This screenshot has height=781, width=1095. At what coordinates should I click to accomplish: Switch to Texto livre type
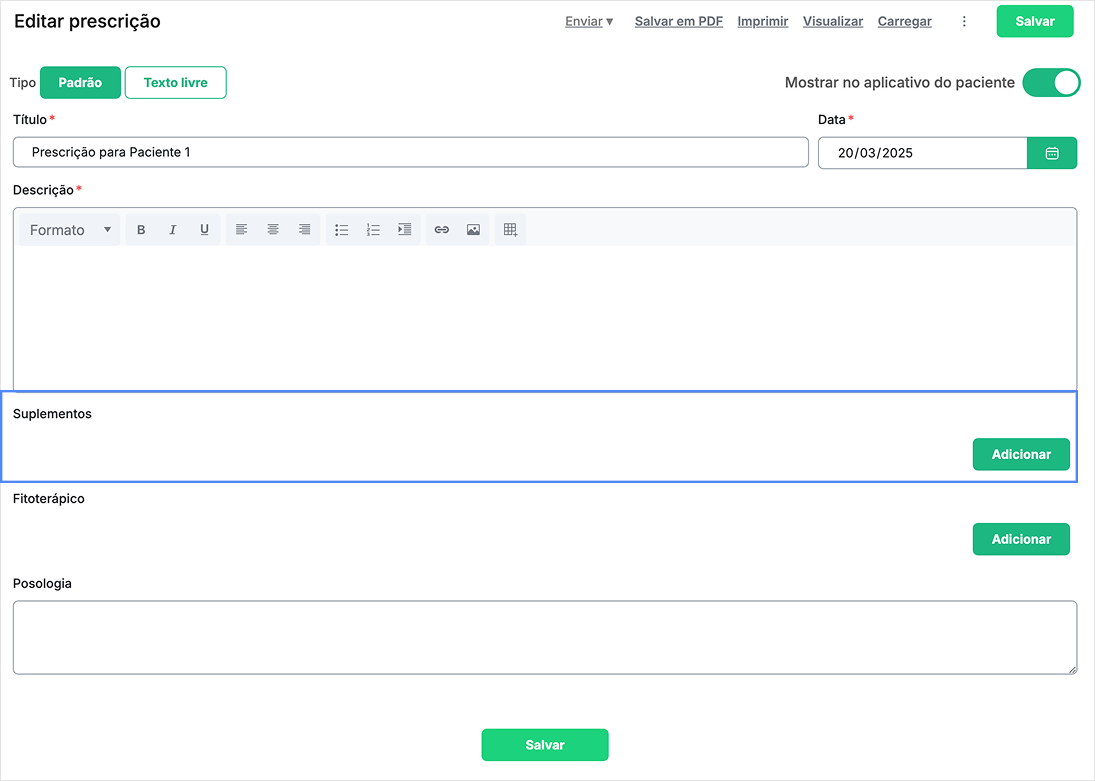point(176,83)
